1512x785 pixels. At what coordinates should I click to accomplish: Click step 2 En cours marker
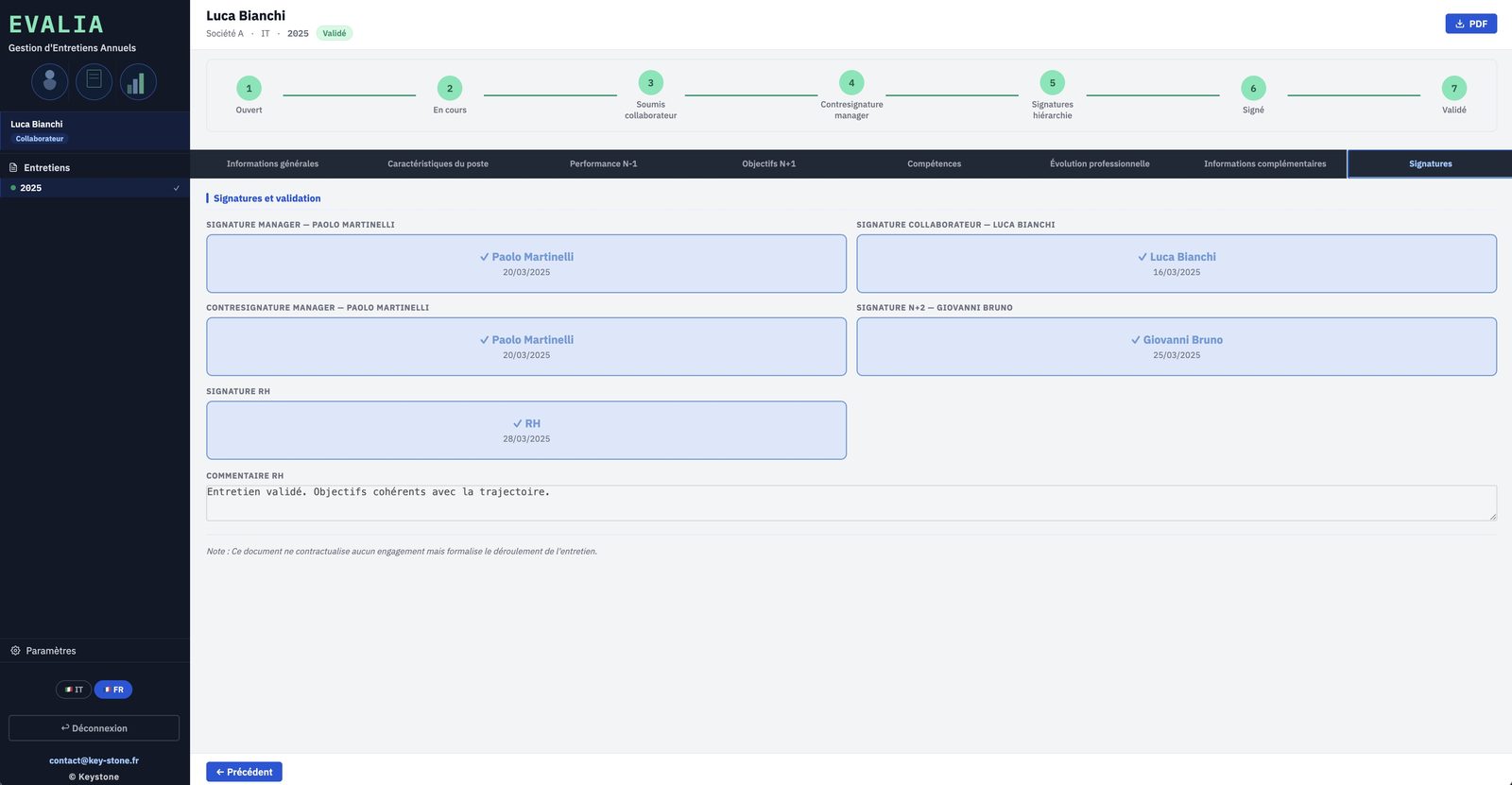[450, 88]
